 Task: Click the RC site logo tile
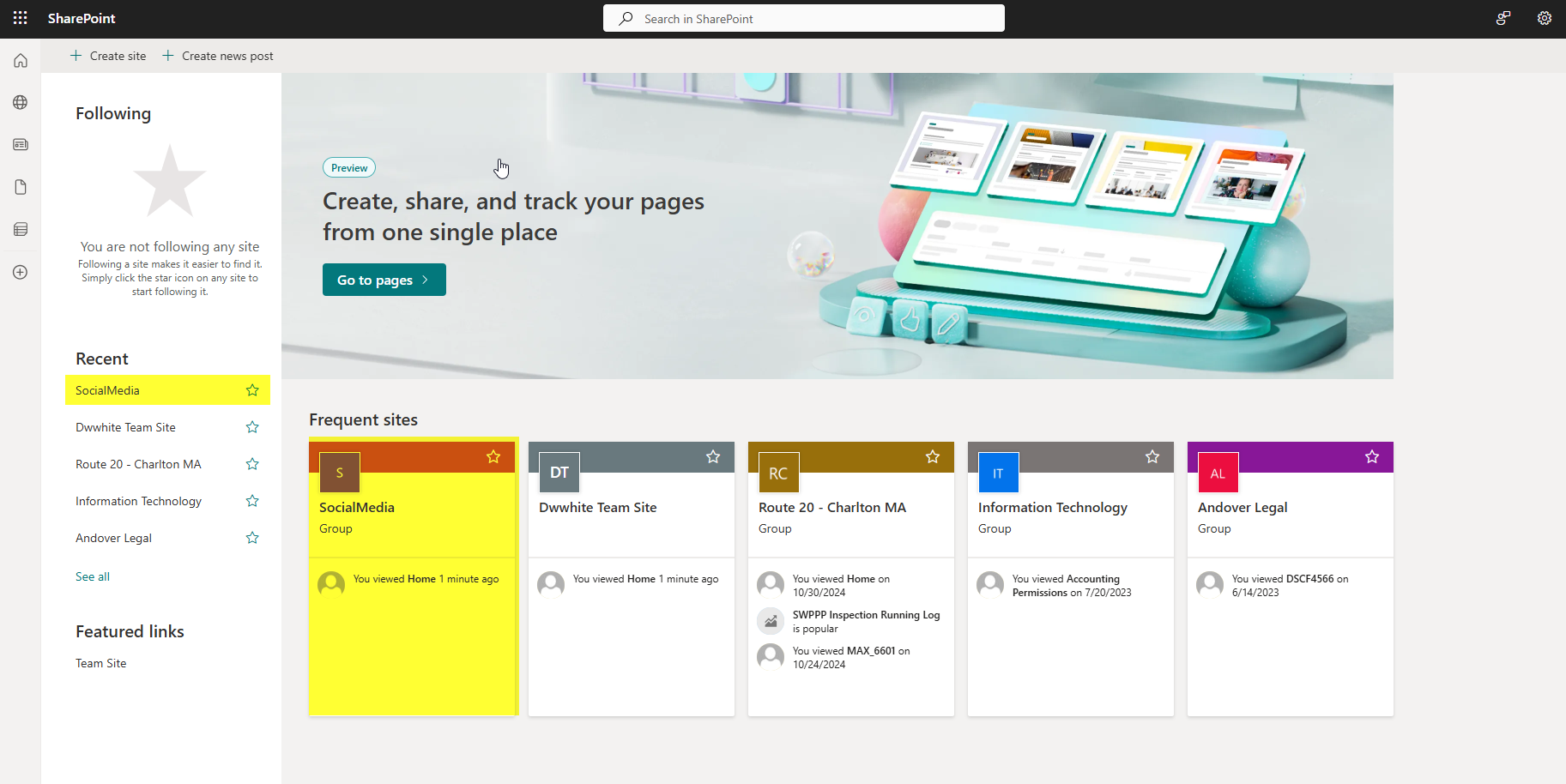click(779, 473)
